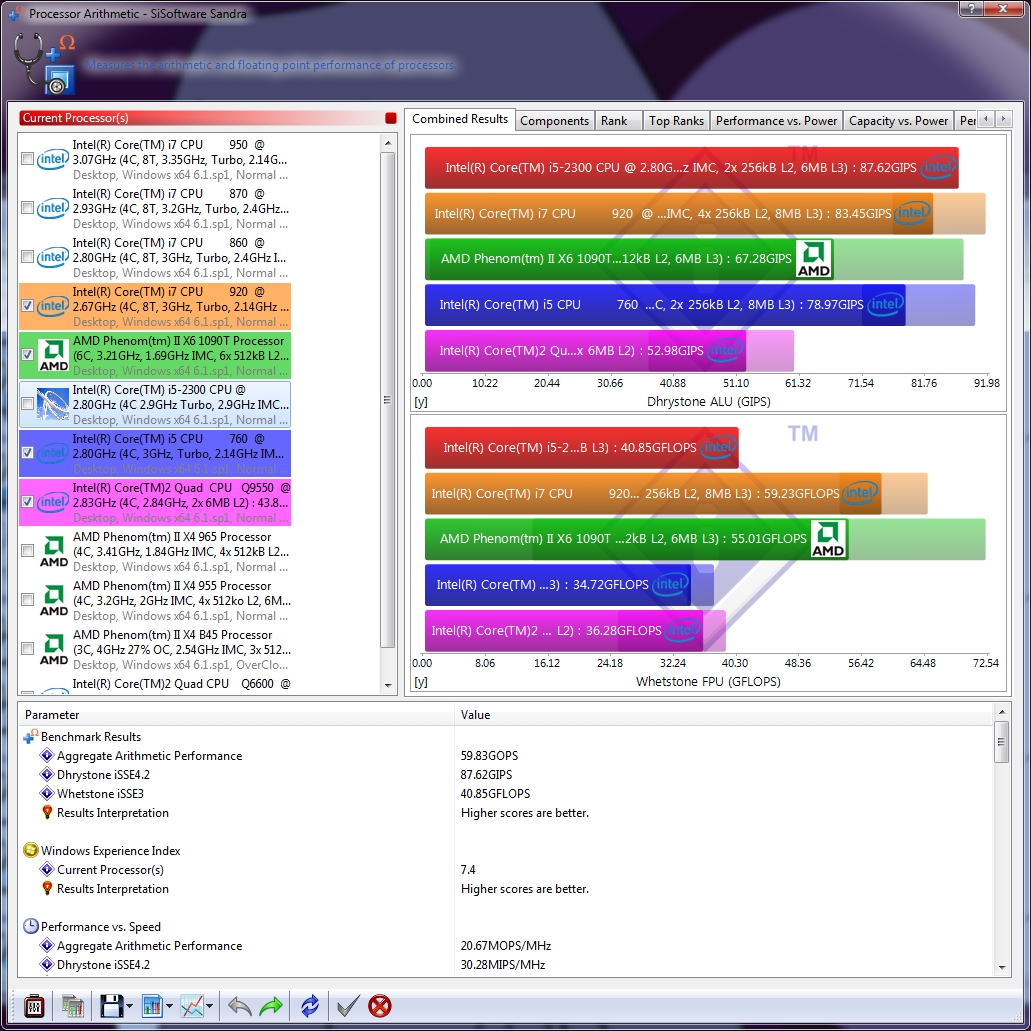
Task: Click the icon of the i5-2300 list row
Action: [53, 404]
